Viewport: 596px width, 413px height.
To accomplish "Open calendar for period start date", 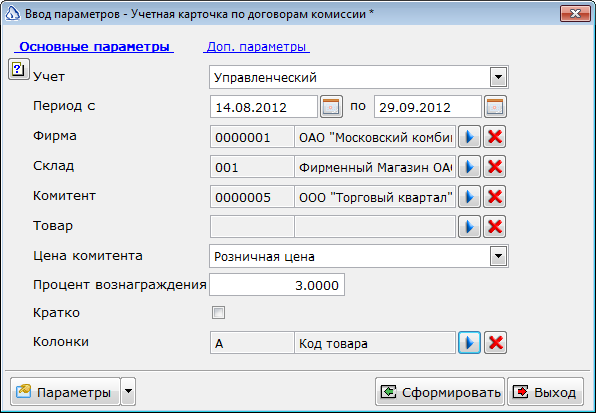I will tap(331, 107).
